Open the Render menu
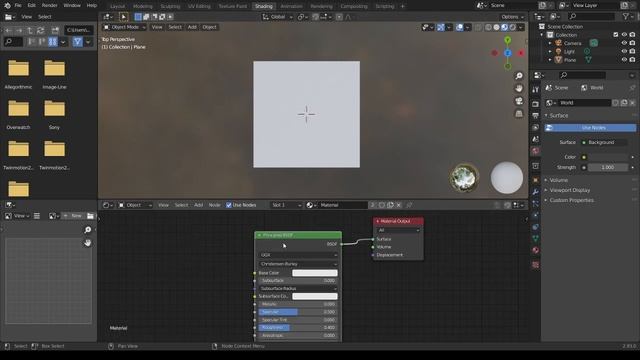Image resolution: width=640 pixels, height=360 pixels. [49, 5]
